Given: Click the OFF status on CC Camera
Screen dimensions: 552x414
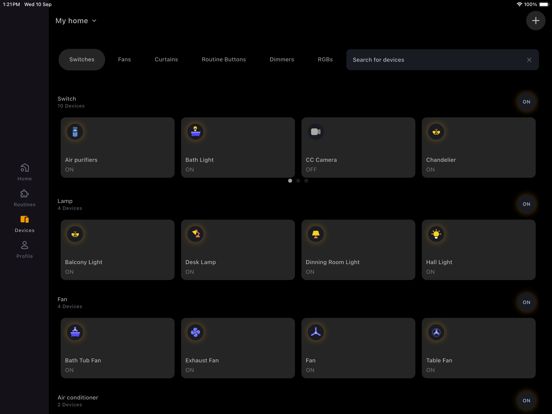Looking at the screenshot, I should pyautogui.click(x=311, y=170).
